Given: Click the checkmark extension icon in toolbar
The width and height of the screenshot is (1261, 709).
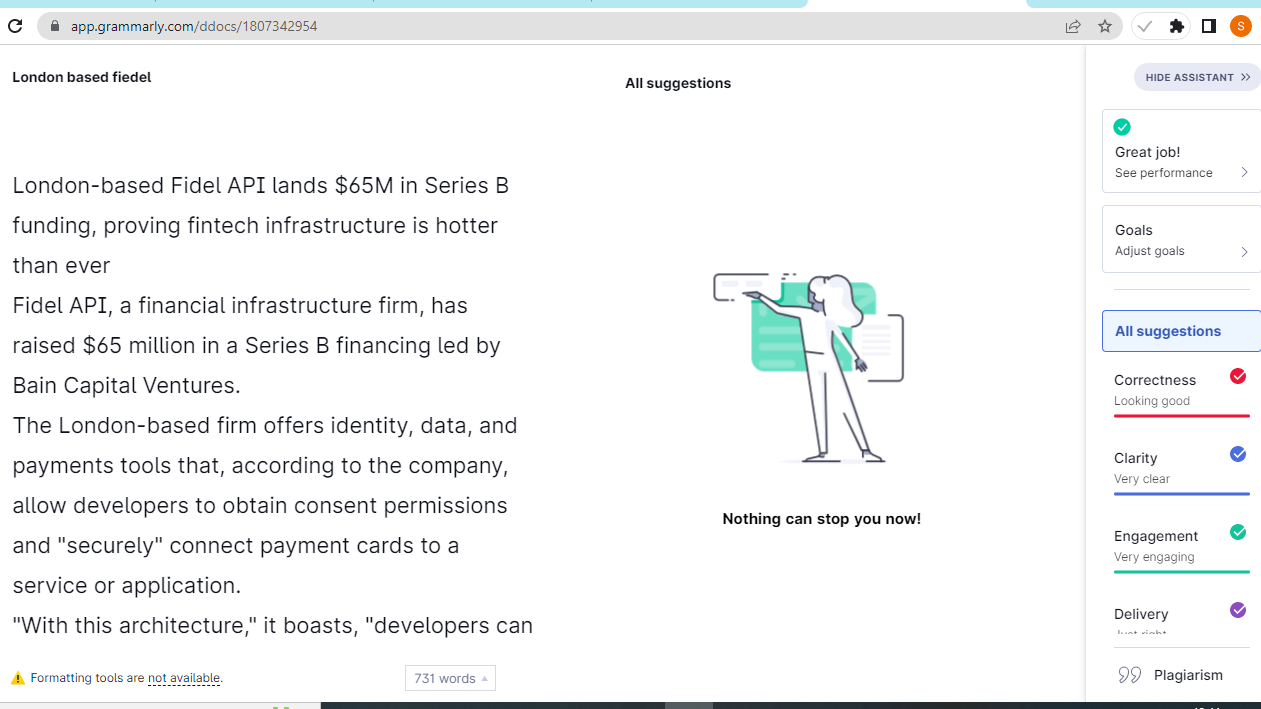Looking at the screenshot, I should coord(1145,26).
